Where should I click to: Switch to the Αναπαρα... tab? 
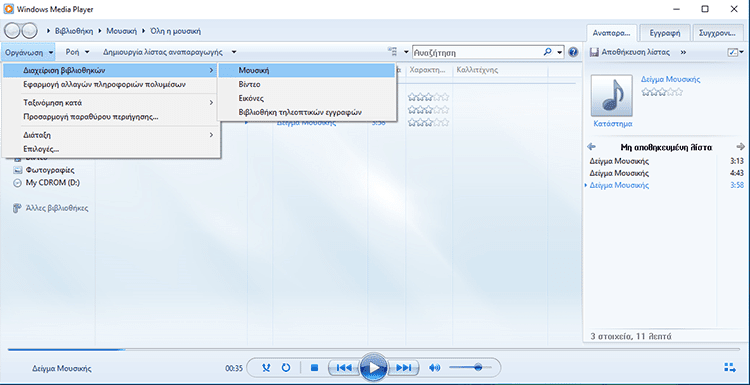click(x=612, y=33)
